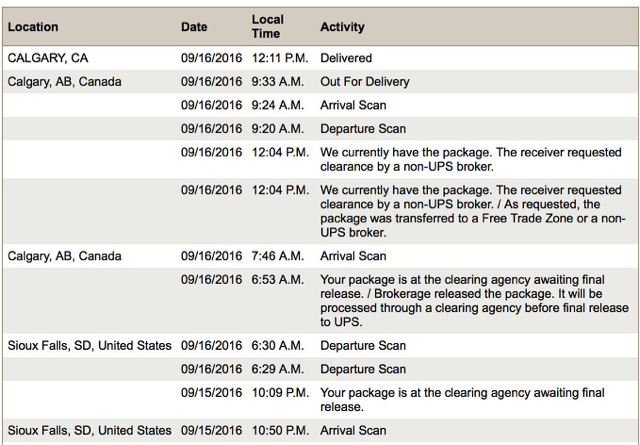
Task: Click the Date column header
Action: 194,27
